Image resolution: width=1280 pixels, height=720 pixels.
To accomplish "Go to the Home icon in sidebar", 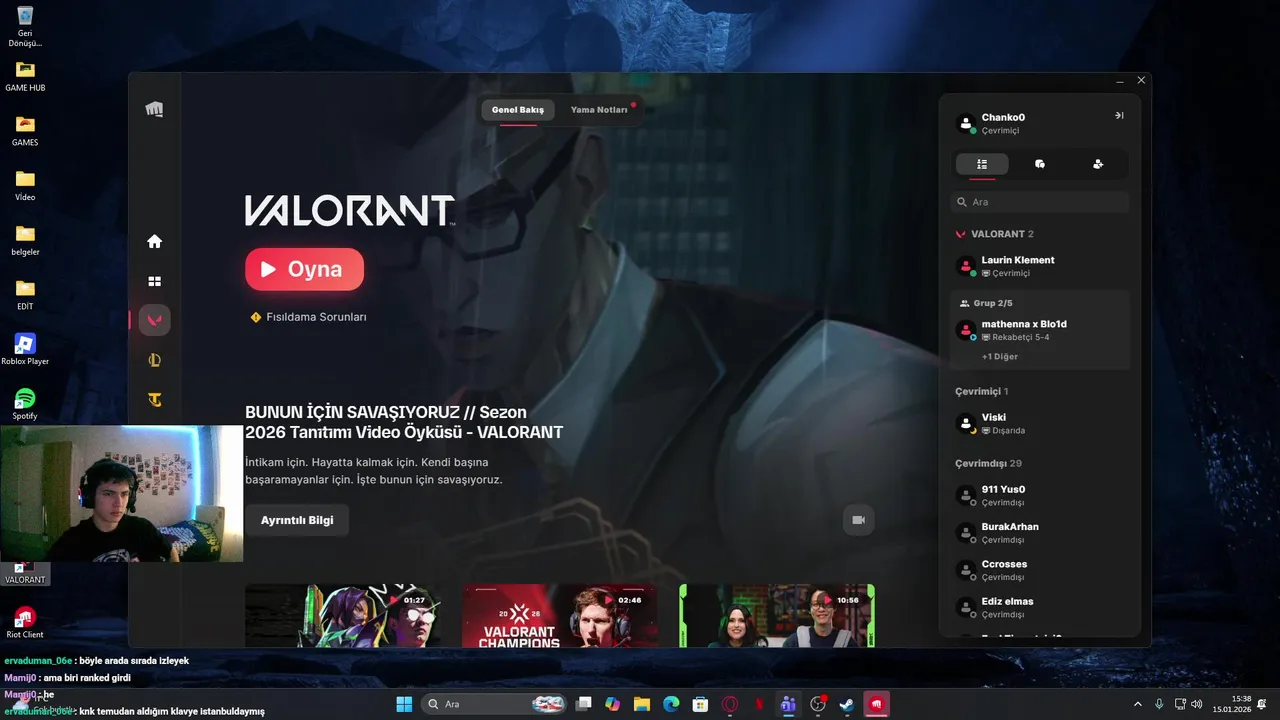I will pyautogui.click(x=154, y=241).
